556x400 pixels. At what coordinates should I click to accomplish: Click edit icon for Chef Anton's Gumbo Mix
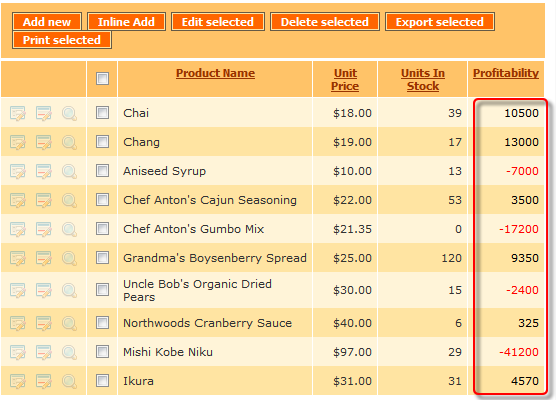tap(18, 229)
